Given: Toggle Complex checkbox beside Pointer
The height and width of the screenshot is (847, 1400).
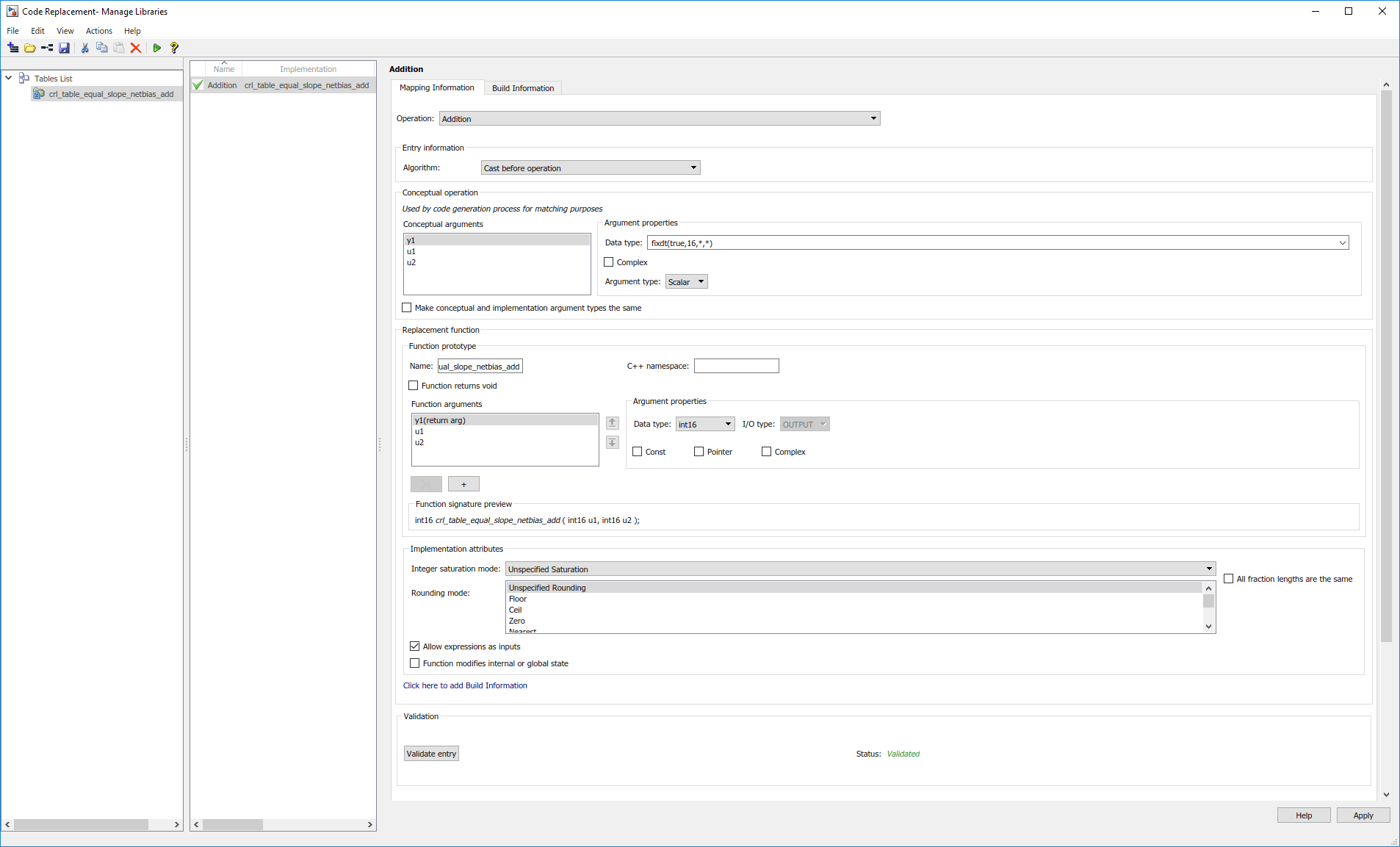Looking at the screenshot, I should pyautogui.click(x=766, y=452).
